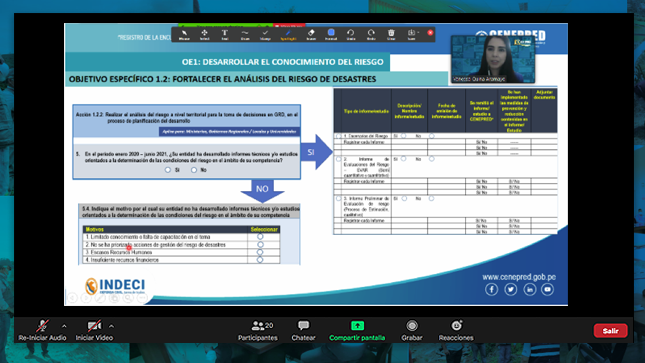This screenshot has width=645, height=363.
Task: Open the slideshow see-all-slides icon
Action: (x=114, y=298)
